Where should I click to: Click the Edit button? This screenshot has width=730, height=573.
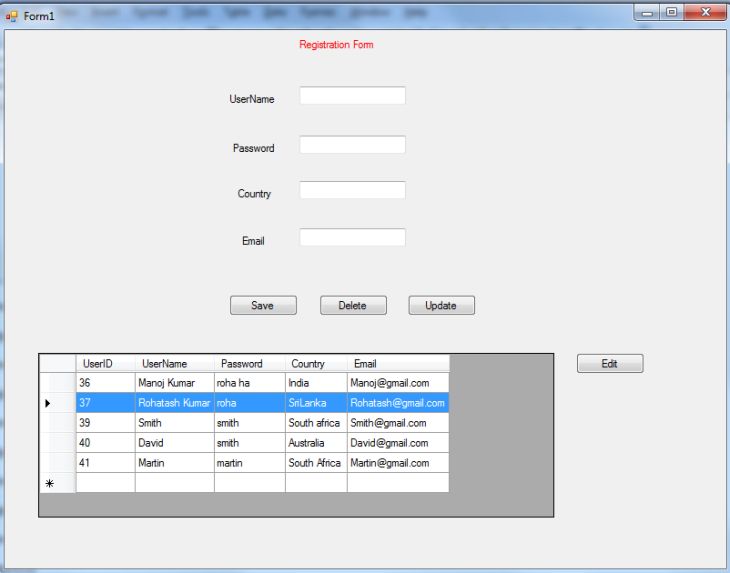pos(610,364)
